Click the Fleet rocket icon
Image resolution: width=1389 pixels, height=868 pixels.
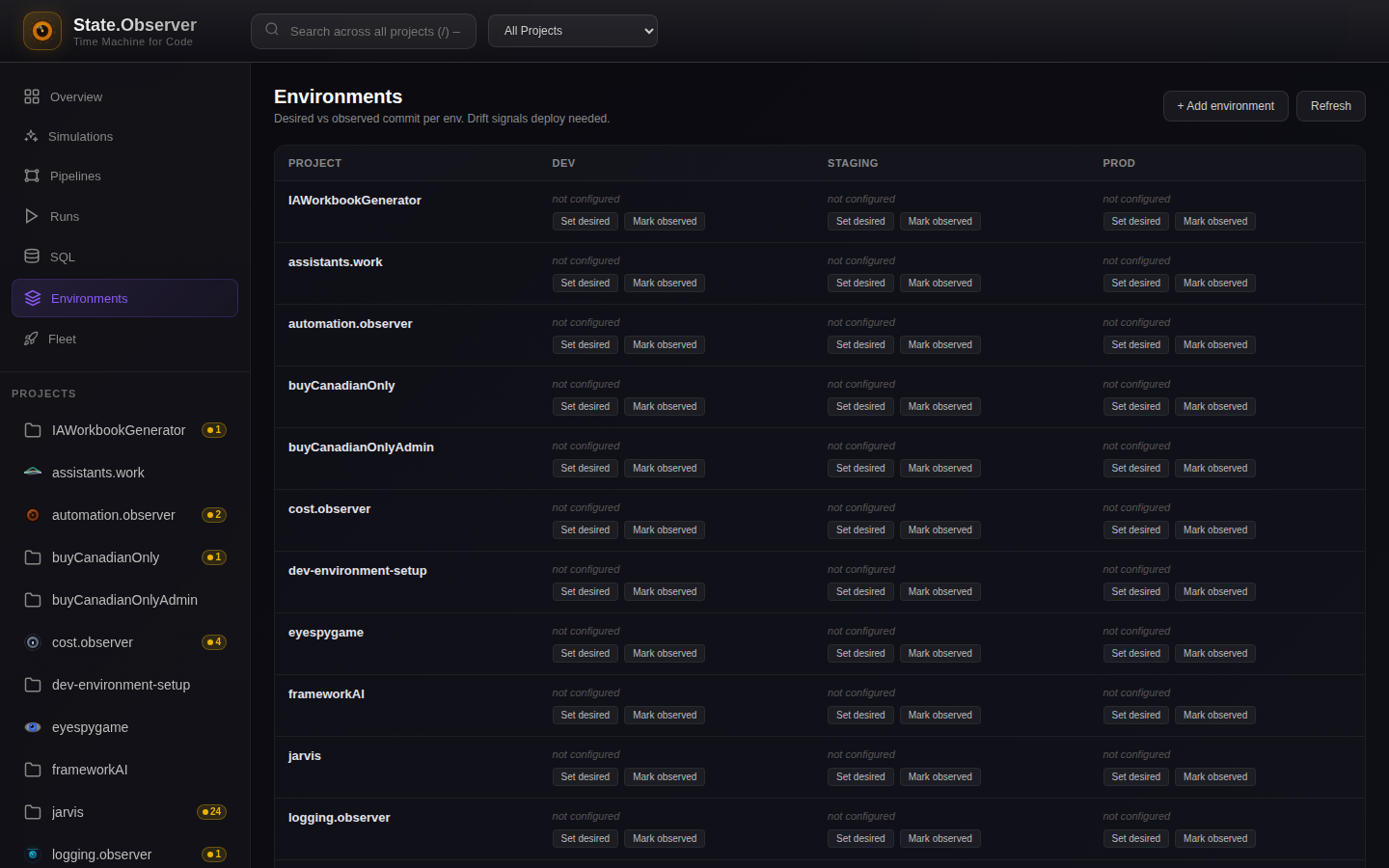[31, 339]
